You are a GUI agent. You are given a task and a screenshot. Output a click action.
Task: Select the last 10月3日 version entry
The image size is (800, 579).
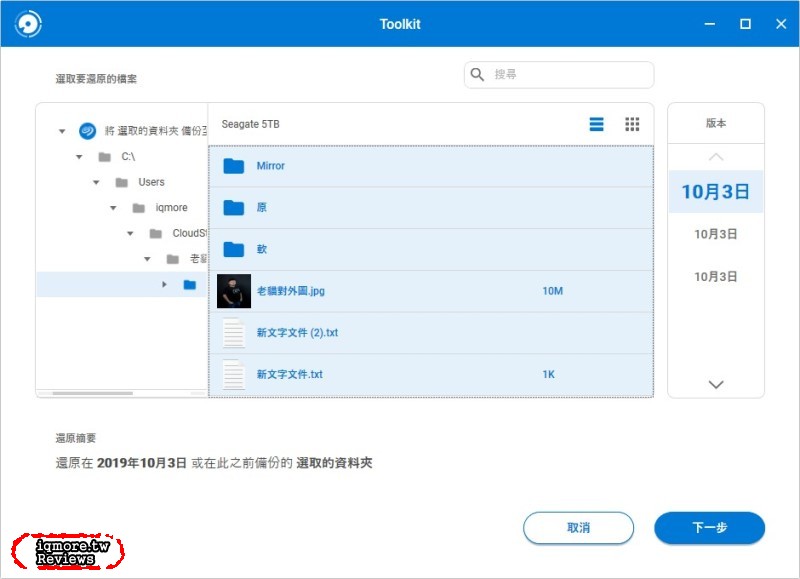click(x=715, y=276)
